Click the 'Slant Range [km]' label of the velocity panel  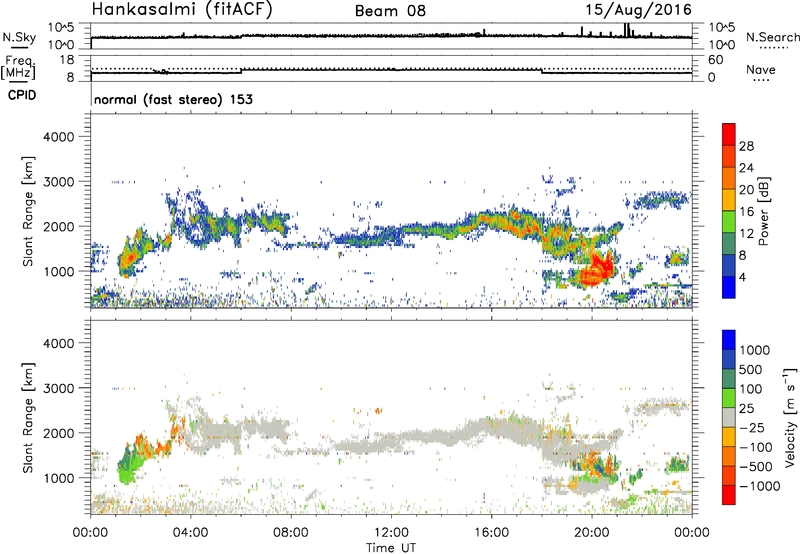point(28,417)
